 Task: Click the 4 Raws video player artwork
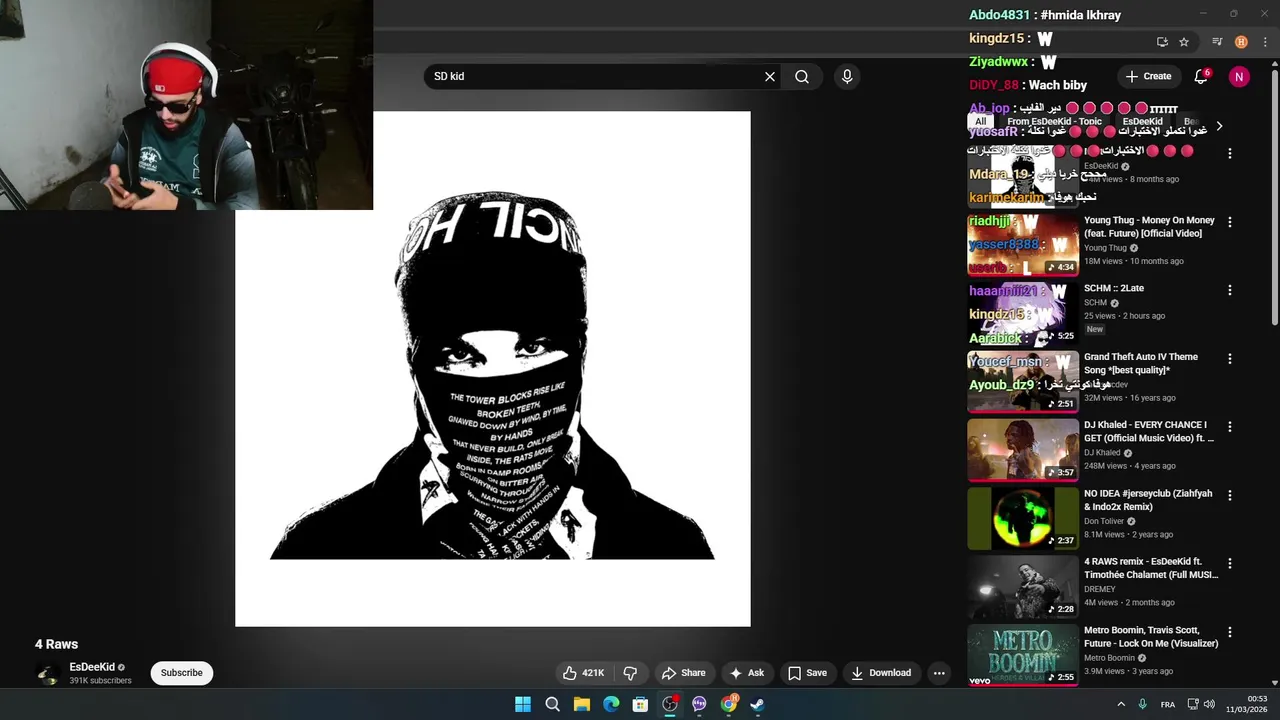pyautogui.click(x=493, y=369)
